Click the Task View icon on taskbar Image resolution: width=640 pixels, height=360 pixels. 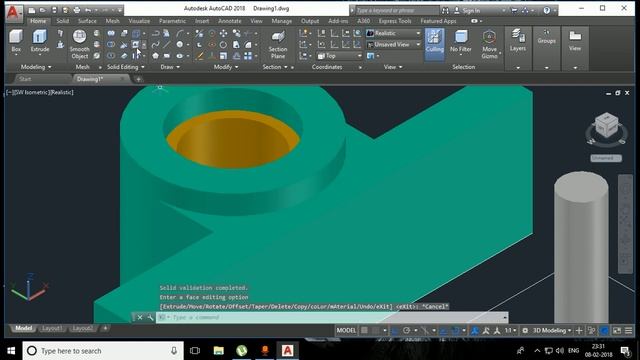tap(195, 351)
